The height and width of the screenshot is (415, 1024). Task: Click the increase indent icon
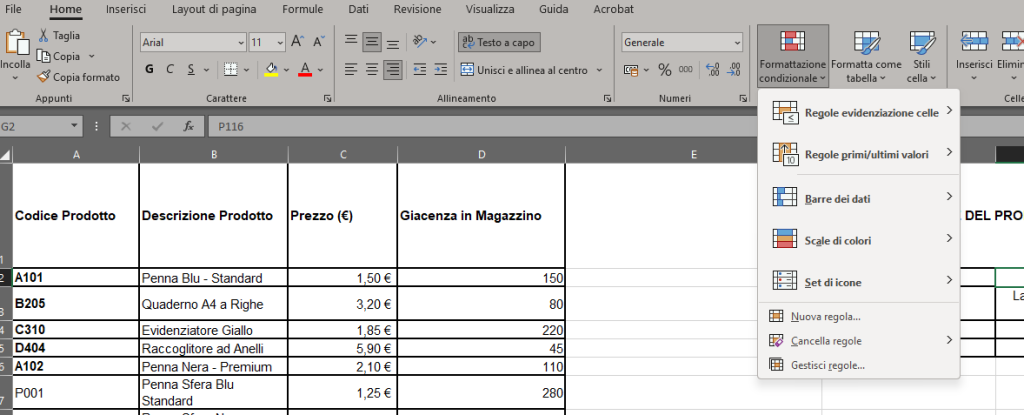coord(441,70)
